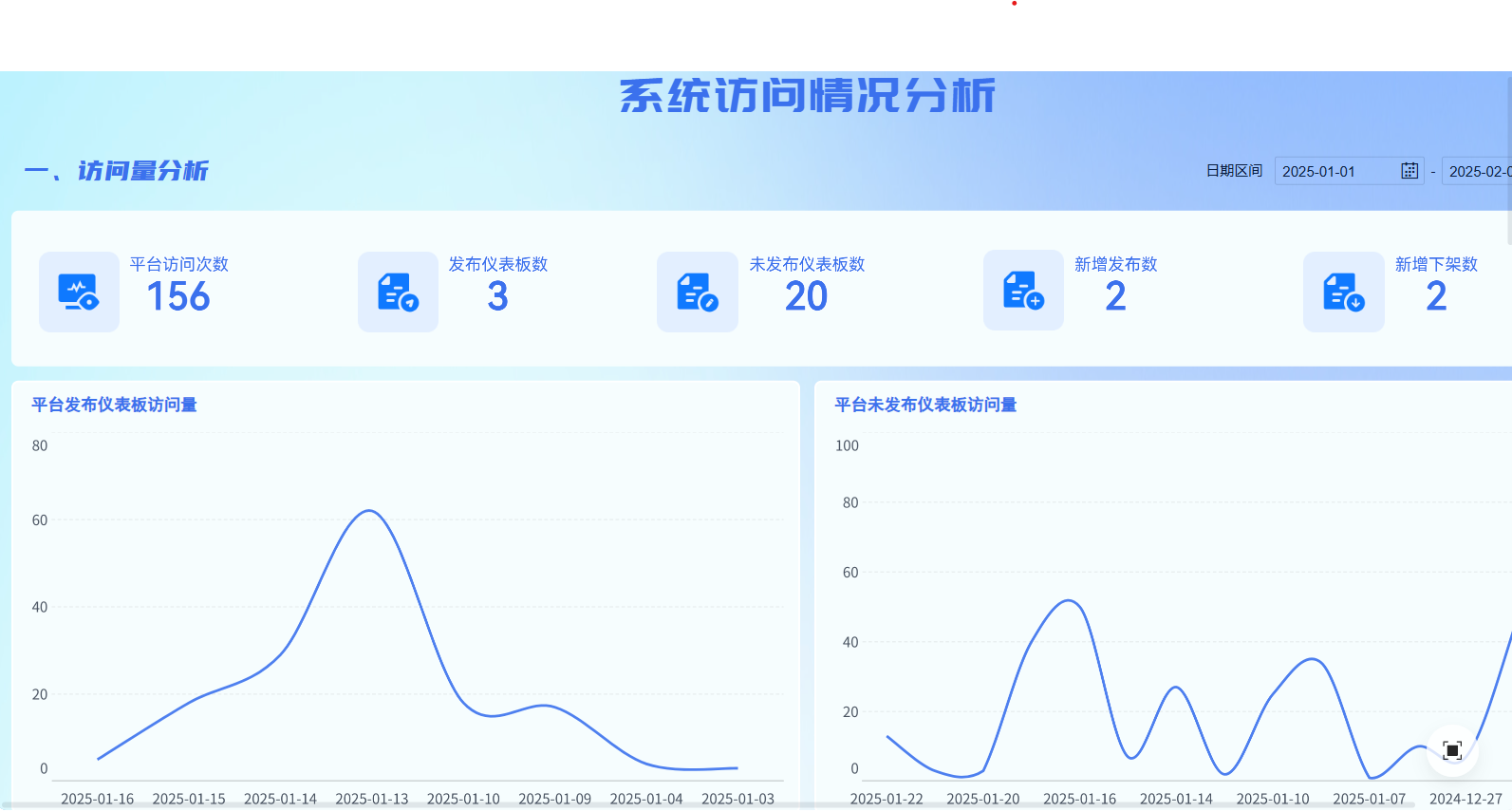Click the 新增发布数 label
Image resolution: width=1512 pixels, height=812 pixels.
tap(1116, 264)
